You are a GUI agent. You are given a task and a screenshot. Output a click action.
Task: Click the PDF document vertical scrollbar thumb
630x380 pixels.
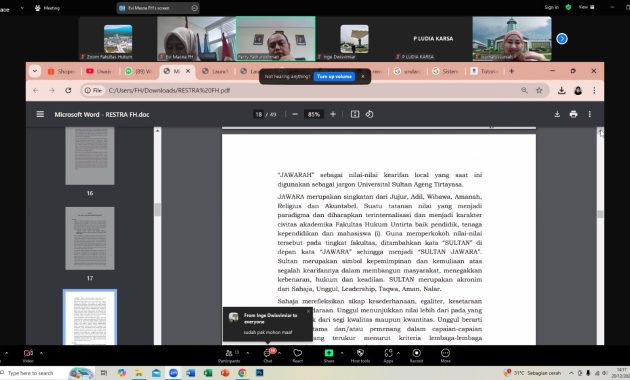[600, 214]
